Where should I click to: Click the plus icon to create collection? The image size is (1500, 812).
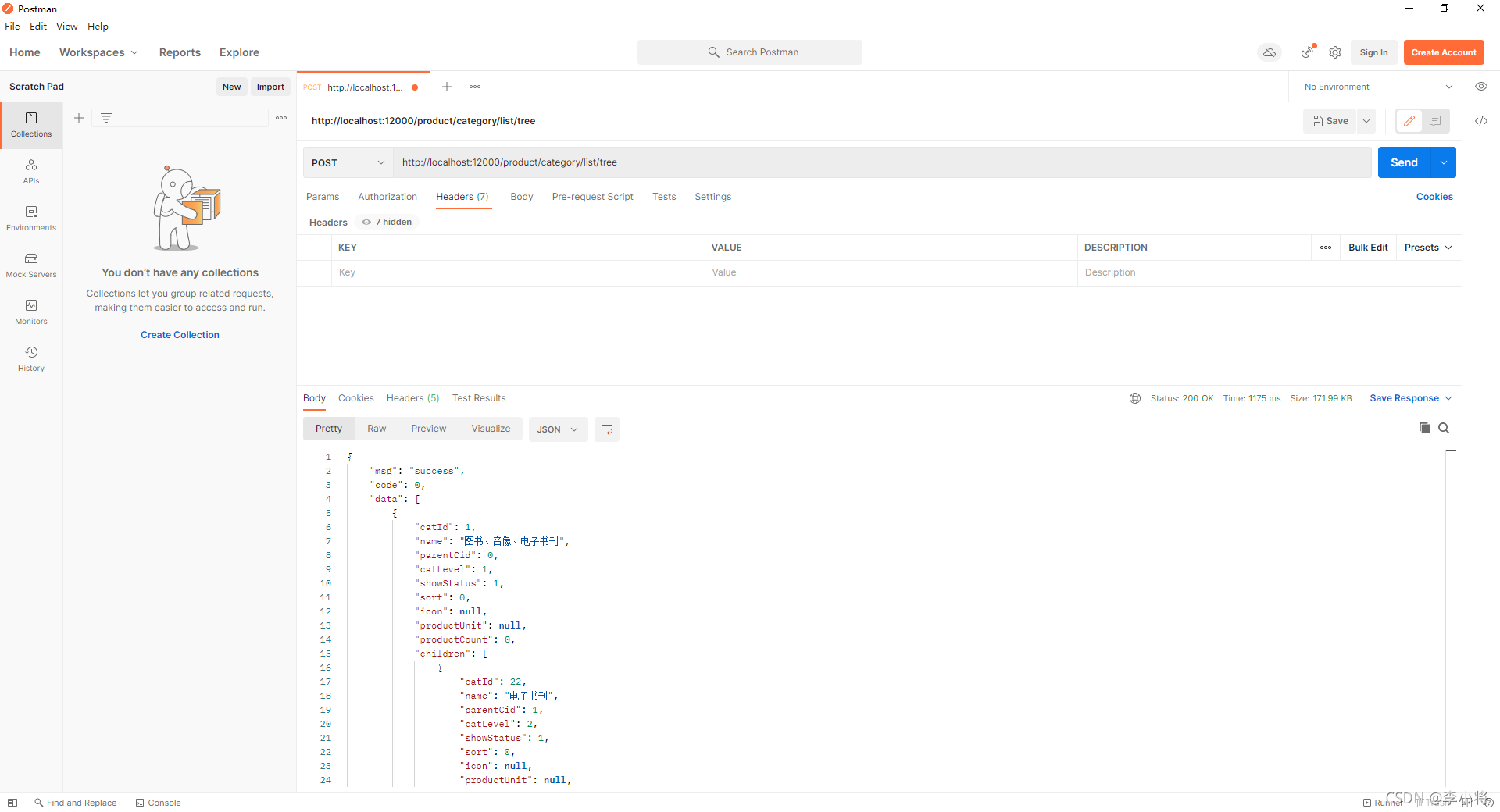pos(79,118)
